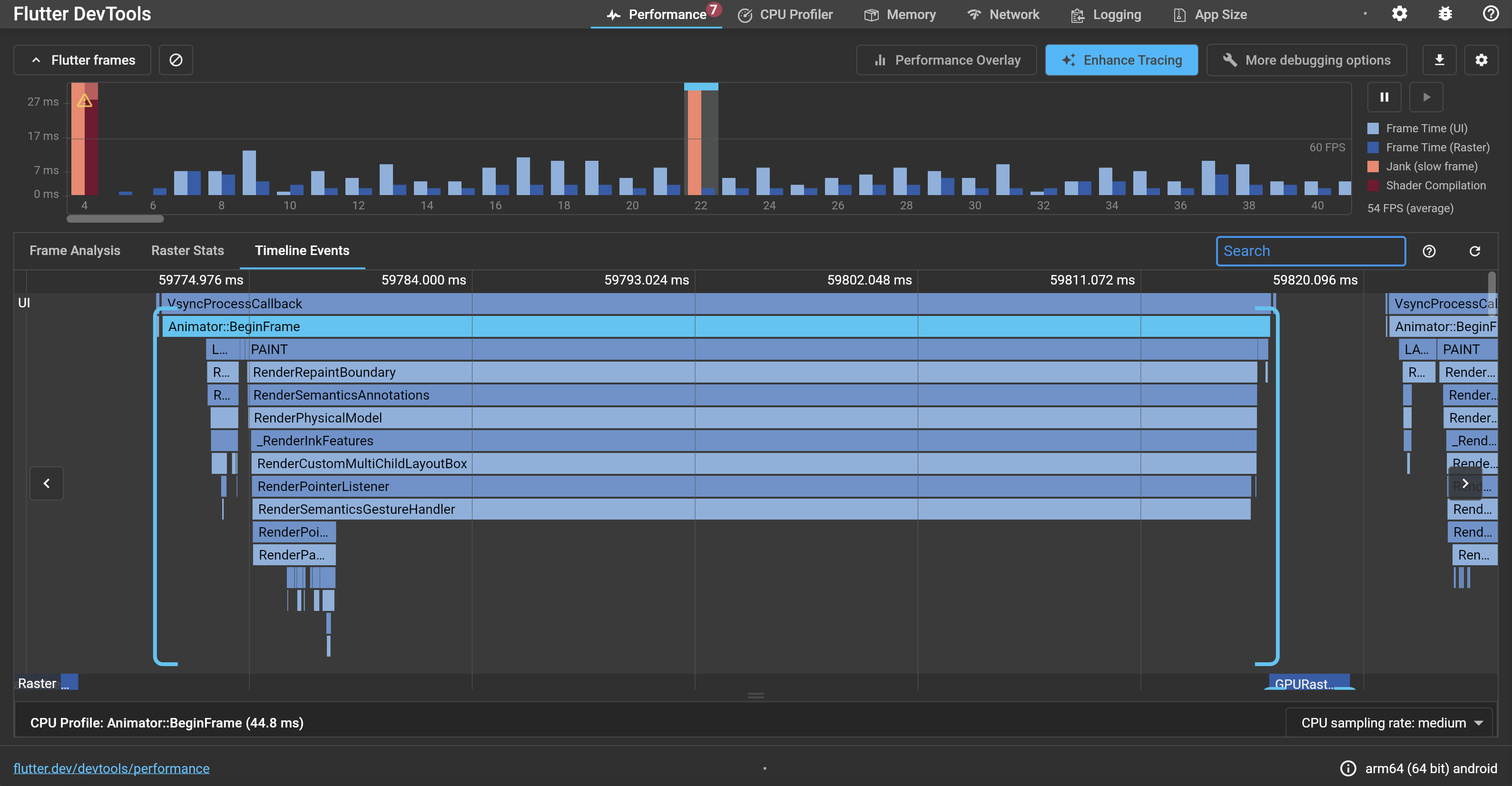The width and height of the screenshot is (1512, 786).
Task: Click the timeline Search field
Action: 1311,251
